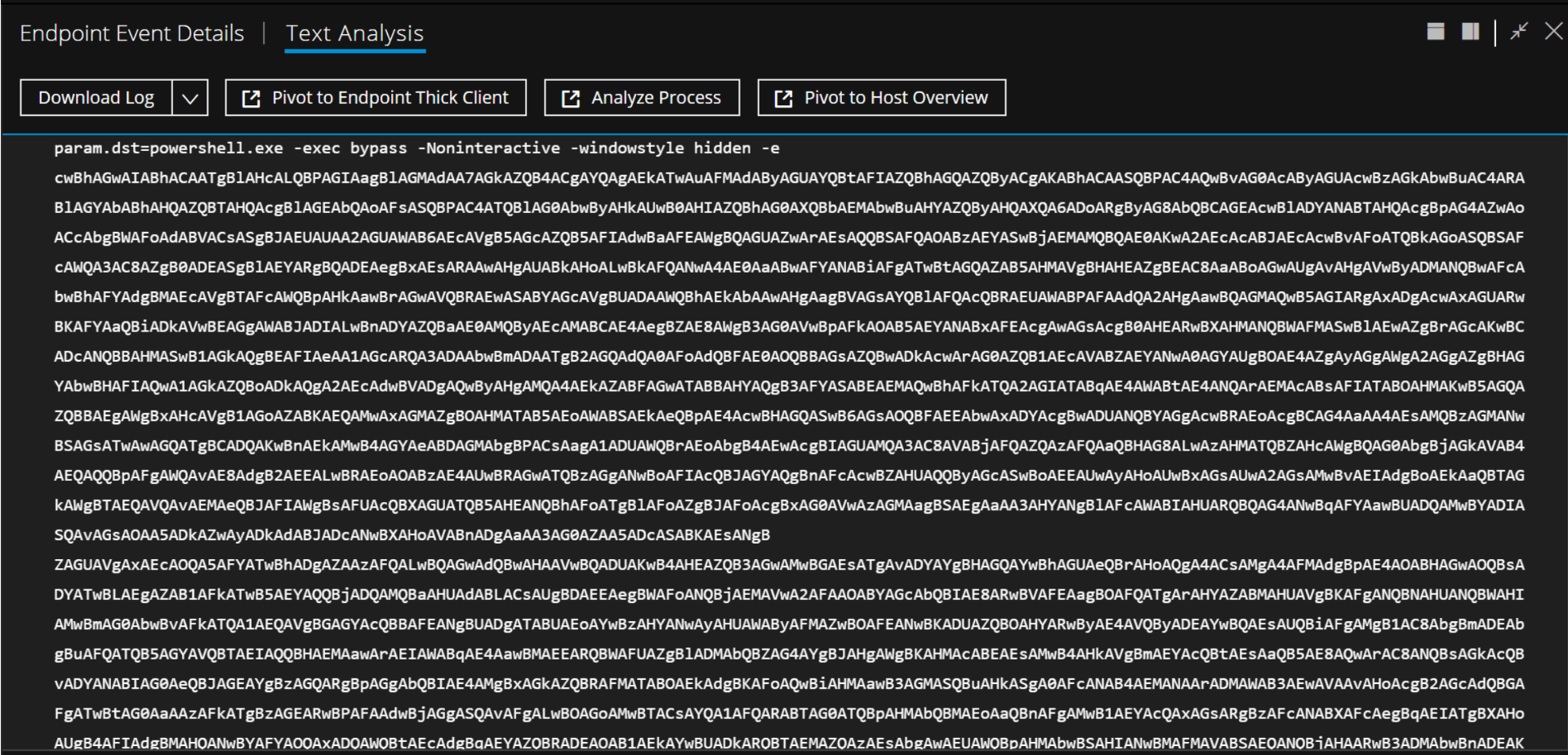Screen dimensions: 1568x755
Task: Click the 'param.dst=powershell.exe -exec bypass' line
Action: coord(416,149)
